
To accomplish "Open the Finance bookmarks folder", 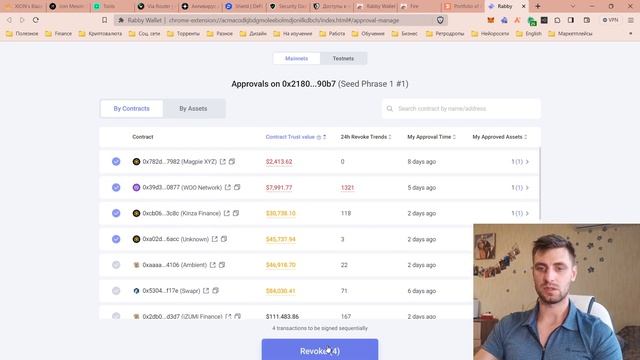I will [58, 34].
